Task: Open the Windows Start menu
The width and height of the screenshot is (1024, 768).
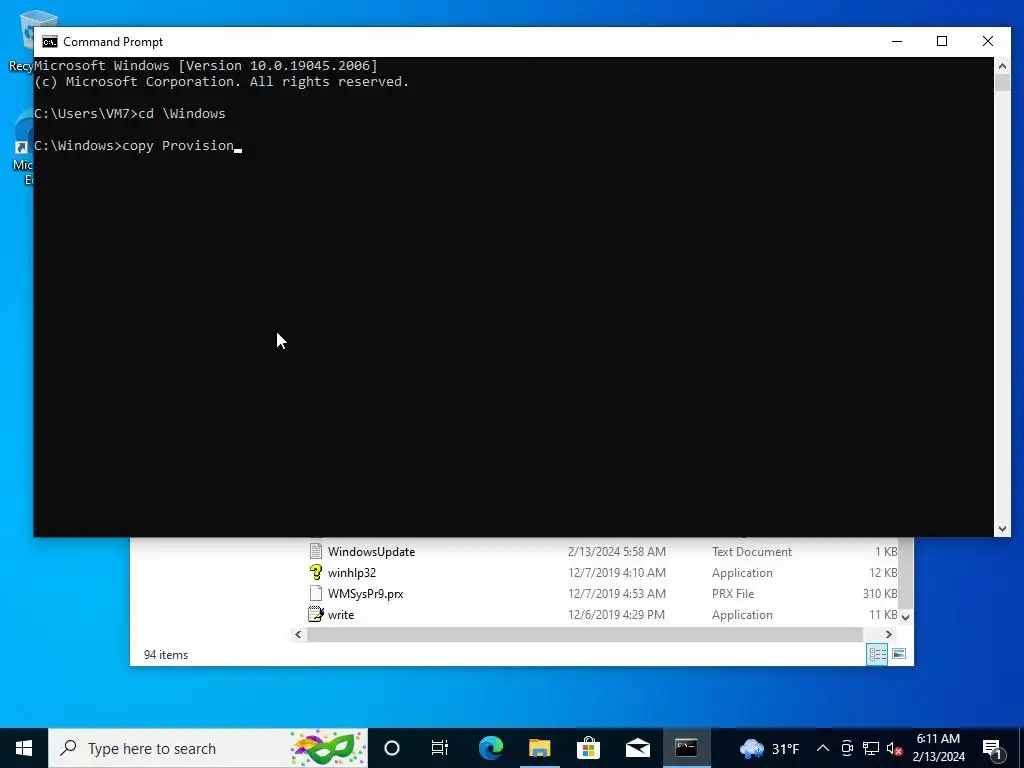Action: tap(24, 748)
